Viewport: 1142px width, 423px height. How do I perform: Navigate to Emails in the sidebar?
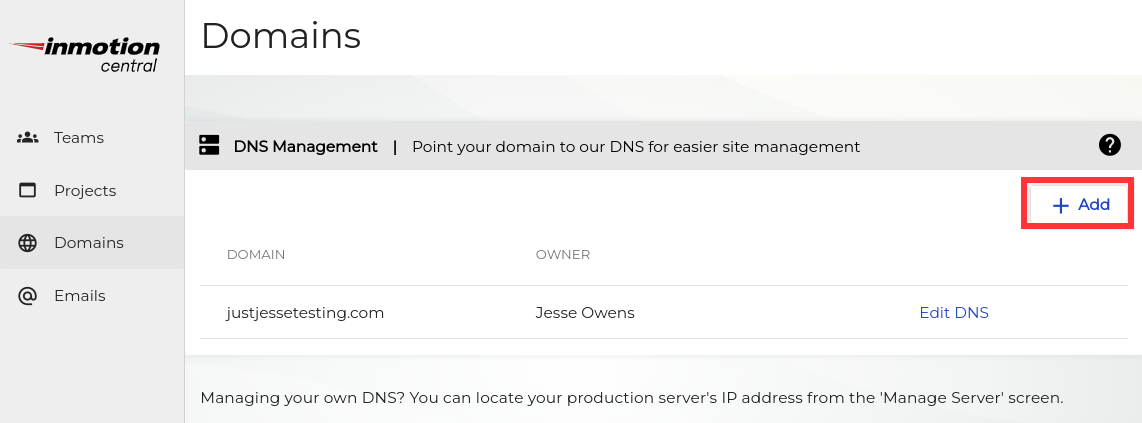[80, 296]
